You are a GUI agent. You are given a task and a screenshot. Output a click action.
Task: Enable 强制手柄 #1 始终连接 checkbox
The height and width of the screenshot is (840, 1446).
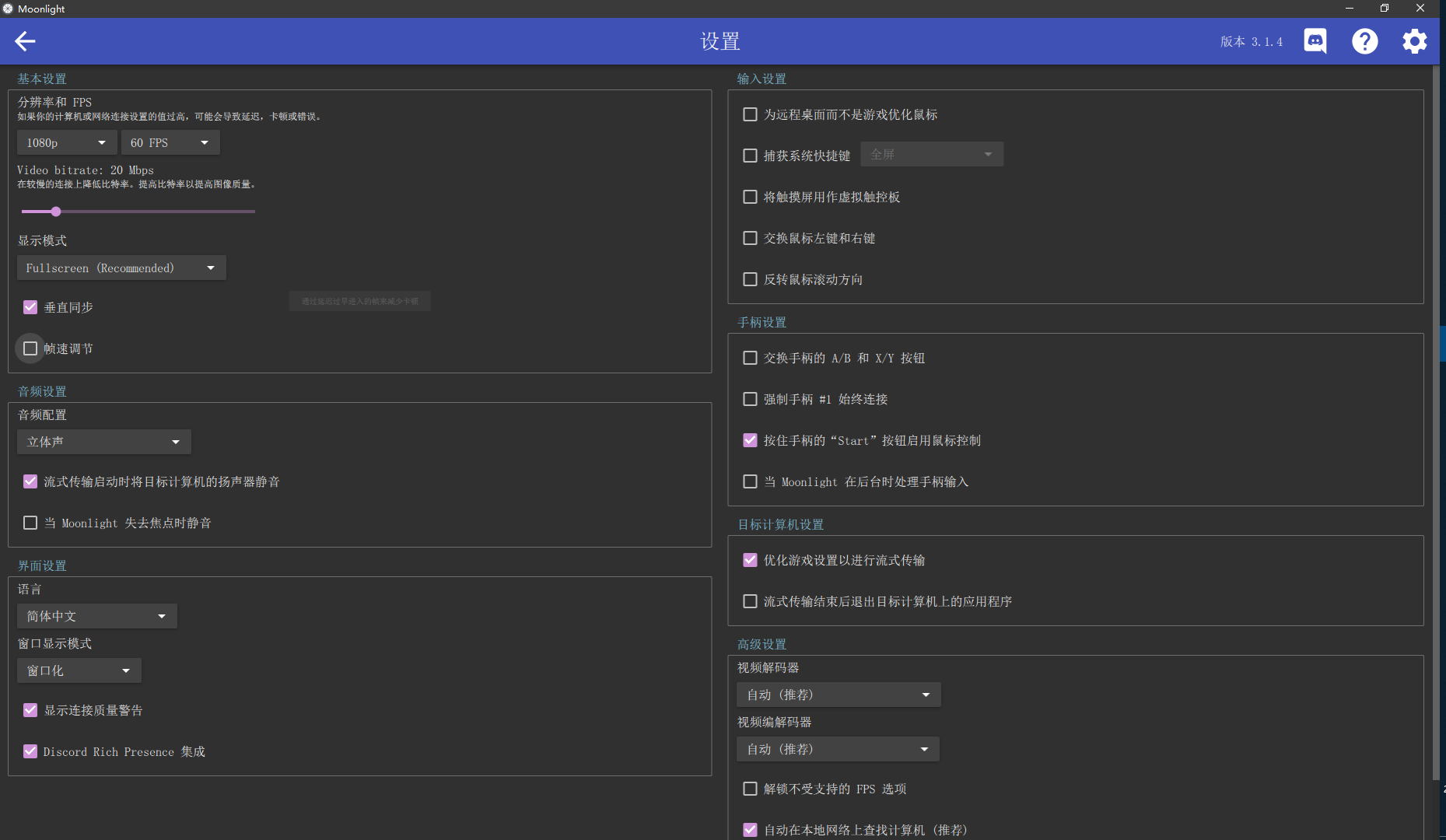pyautogui.click(x=751, y=399)
